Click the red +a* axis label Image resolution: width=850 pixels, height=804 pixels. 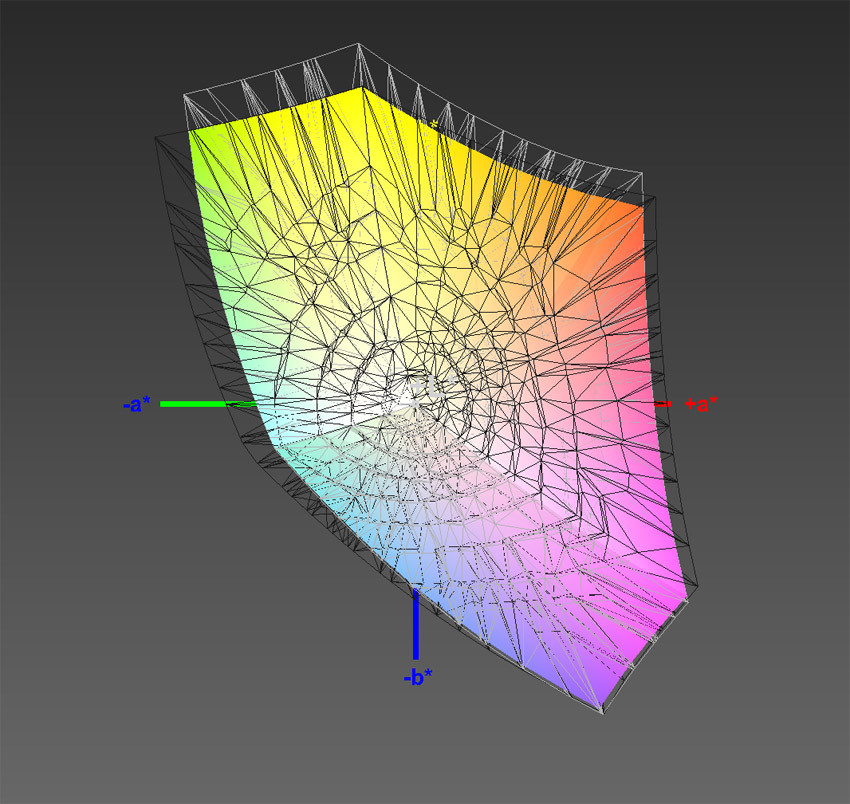coord(701,404)
